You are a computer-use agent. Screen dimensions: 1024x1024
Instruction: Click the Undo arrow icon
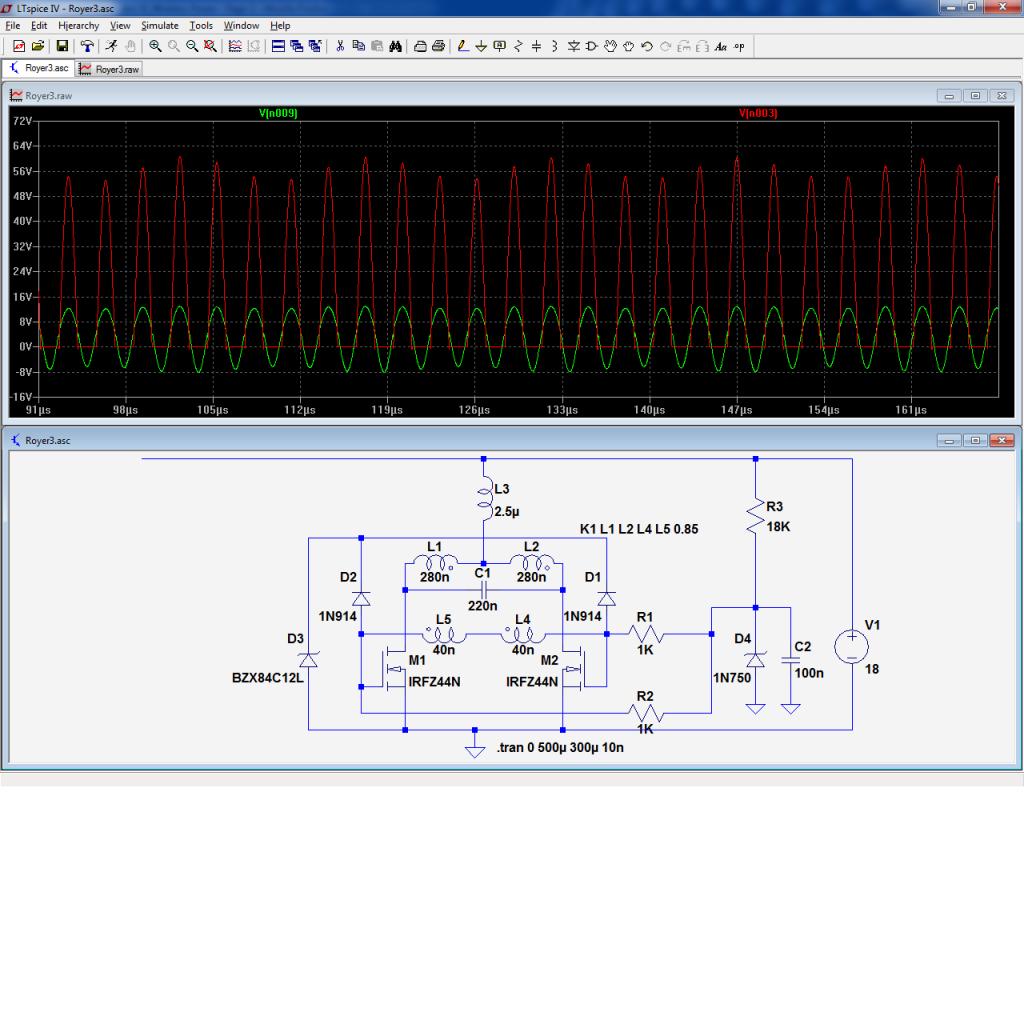point(647,46)
